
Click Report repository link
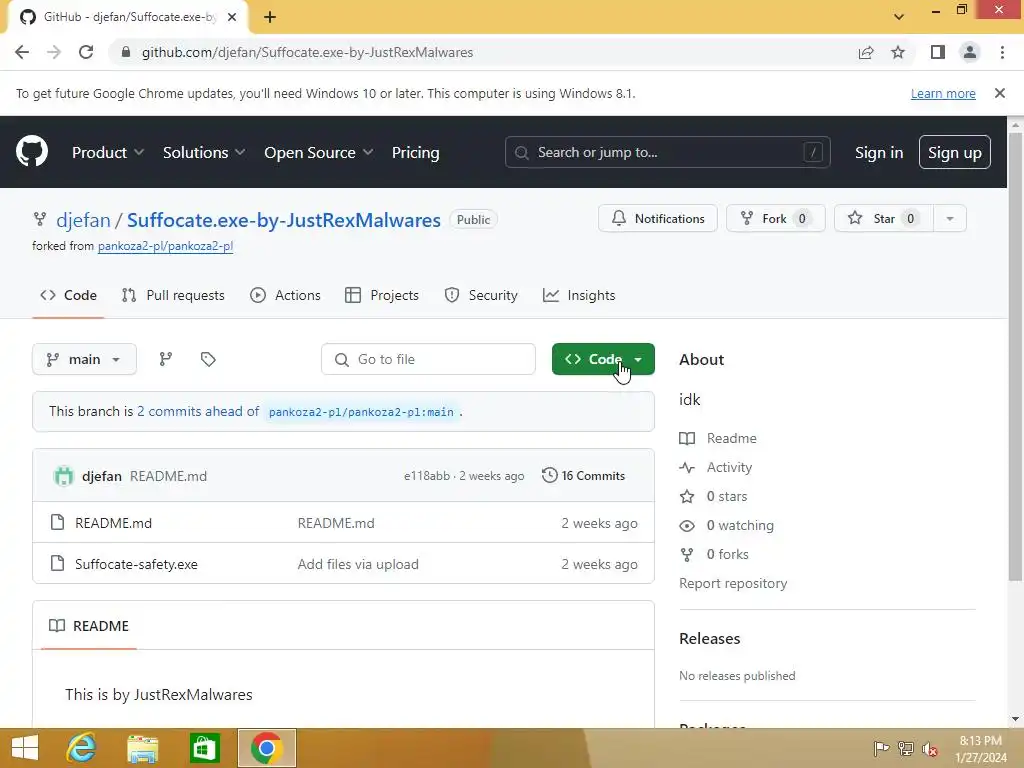733,583
